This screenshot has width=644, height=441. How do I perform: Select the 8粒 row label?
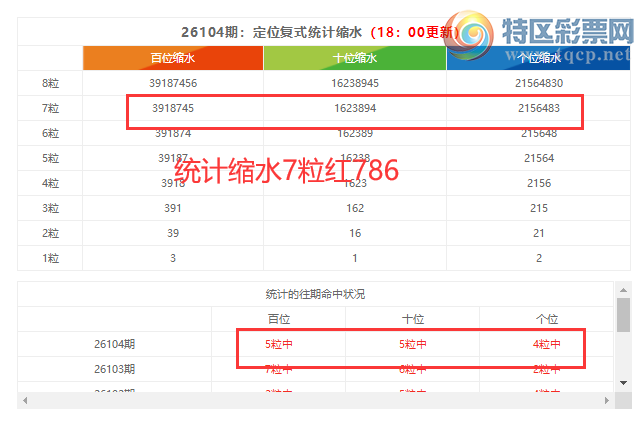click(50, 83)
